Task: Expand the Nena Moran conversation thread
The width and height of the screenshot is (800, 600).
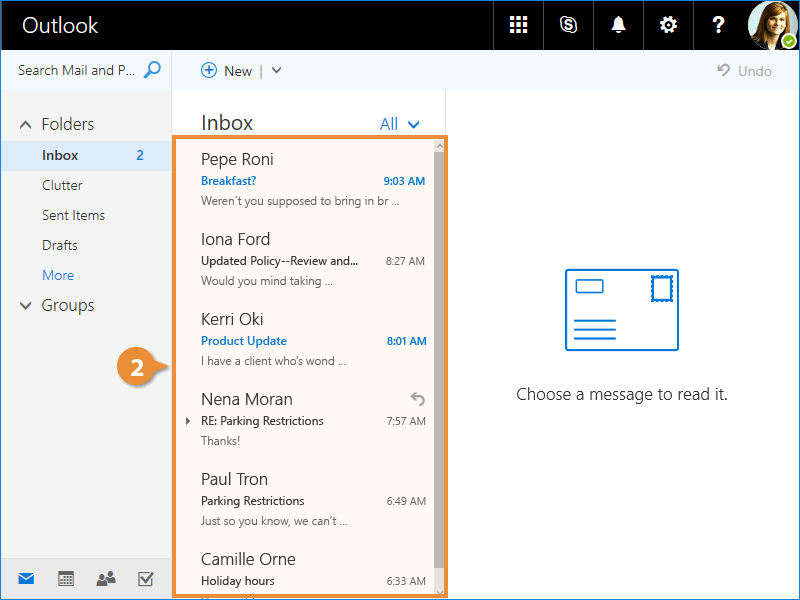Action: [x=188, y=421]
